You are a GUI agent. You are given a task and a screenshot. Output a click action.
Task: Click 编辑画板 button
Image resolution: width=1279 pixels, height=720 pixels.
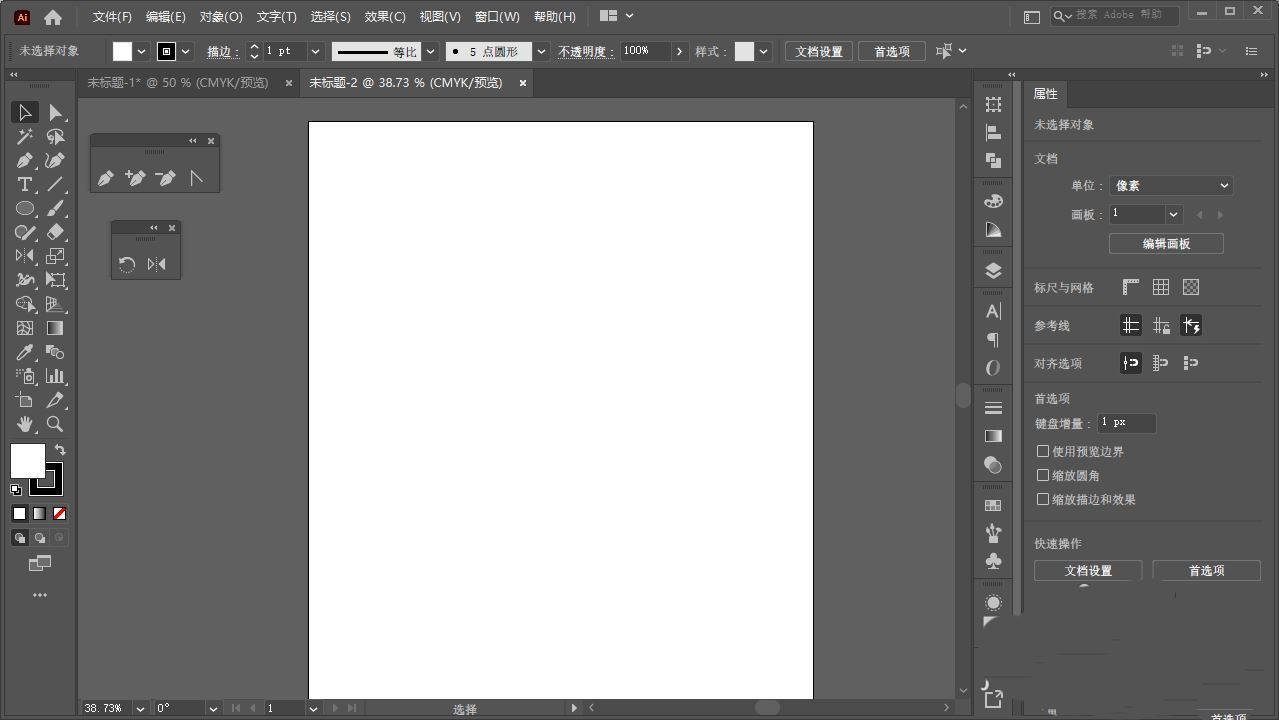click(1166, 243)
